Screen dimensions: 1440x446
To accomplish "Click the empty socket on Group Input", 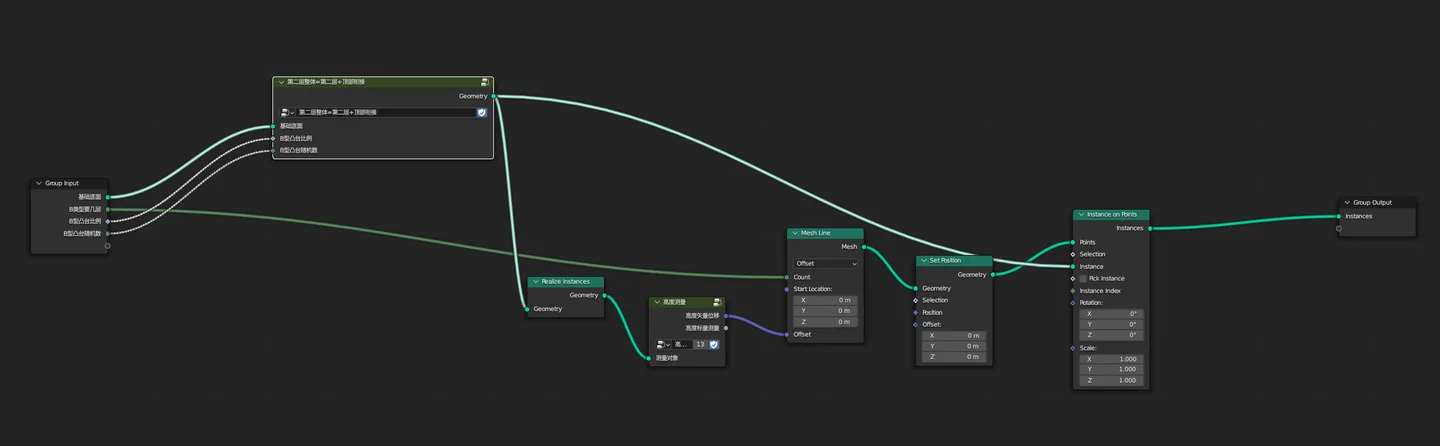I will click(107, 245).
